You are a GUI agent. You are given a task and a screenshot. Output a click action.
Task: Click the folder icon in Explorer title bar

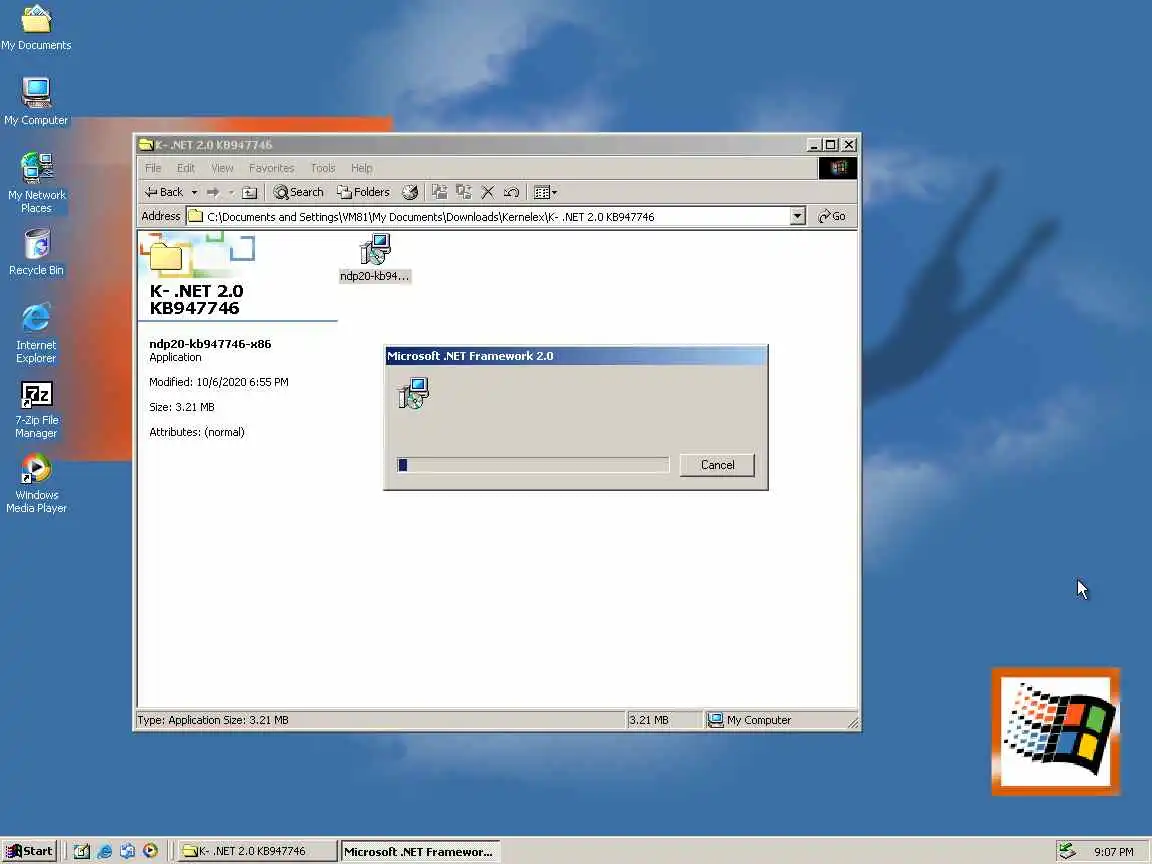tap(146, 145)
